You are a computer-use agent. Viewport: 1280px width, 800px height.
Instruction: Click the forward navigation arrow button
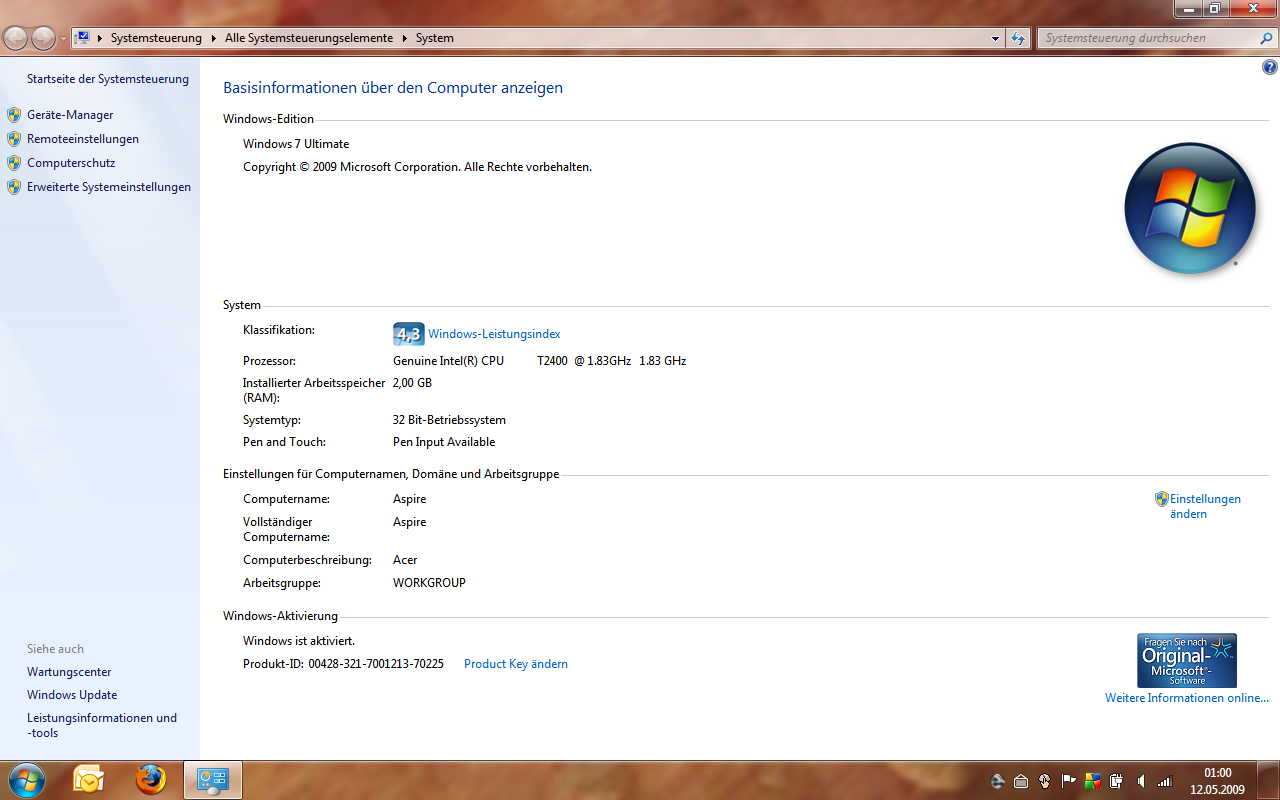click(43, 38)
